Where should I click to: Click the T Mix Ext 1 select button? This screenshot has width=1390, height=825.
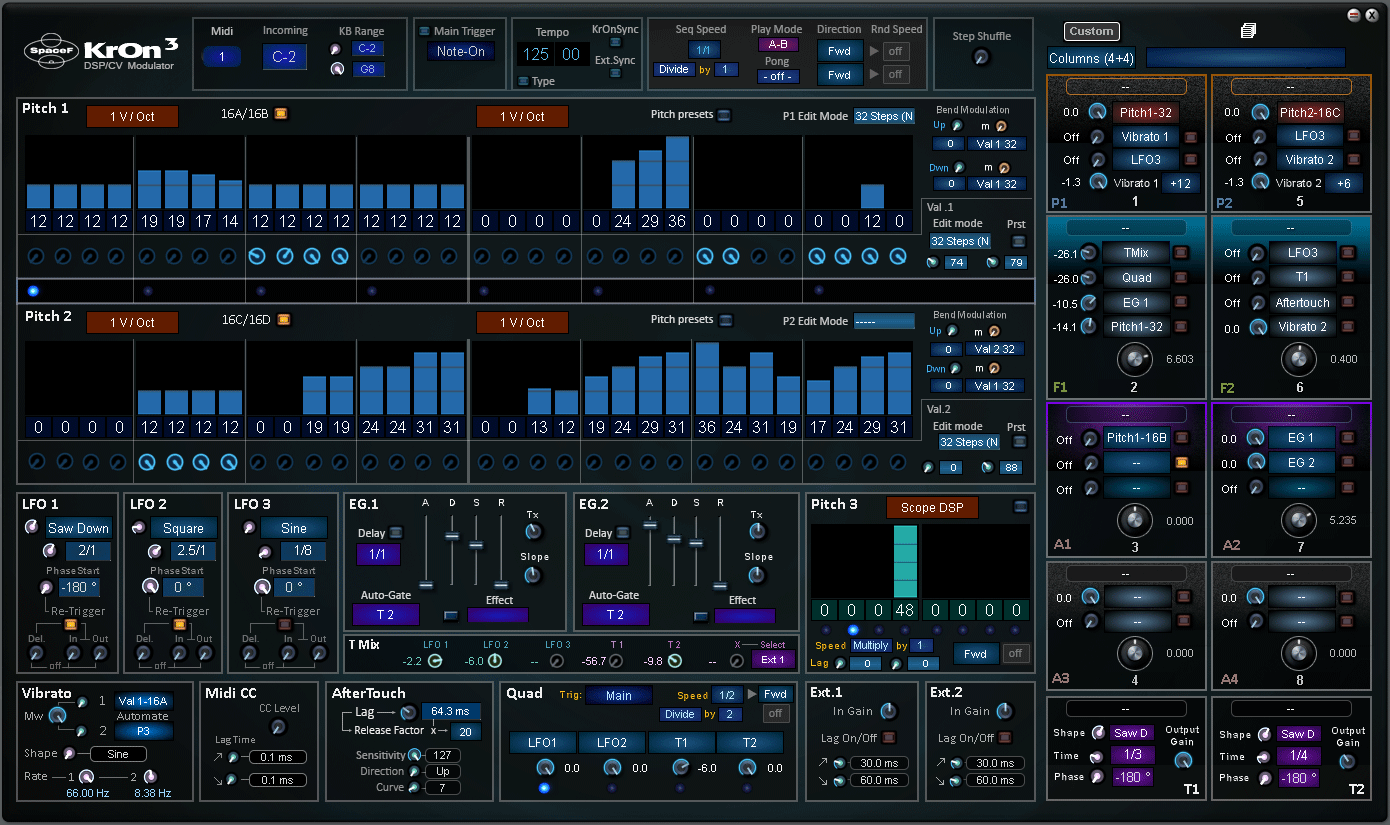[772, 660]
